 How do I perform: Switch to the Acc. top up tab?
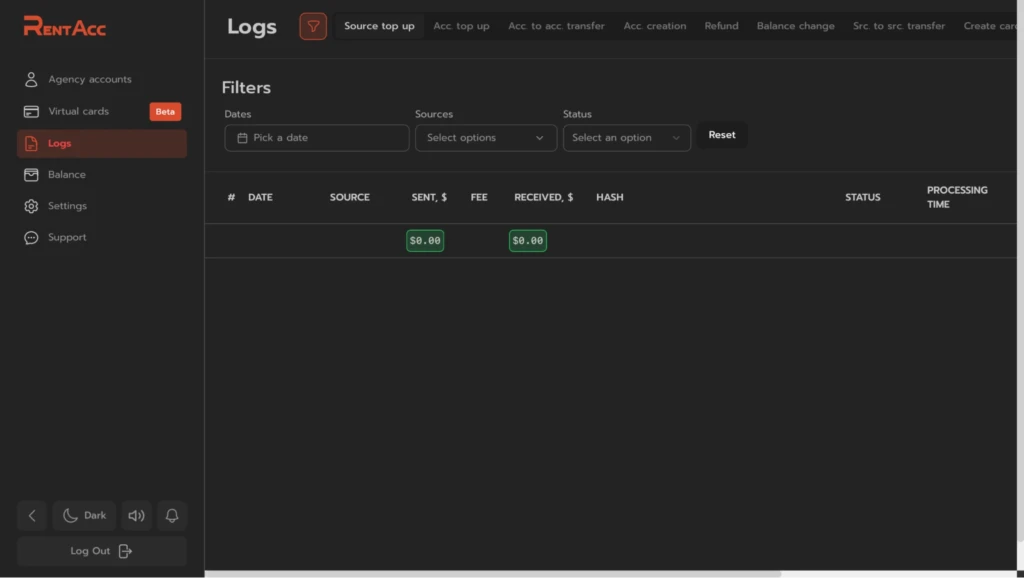click(x=461, y=26)
